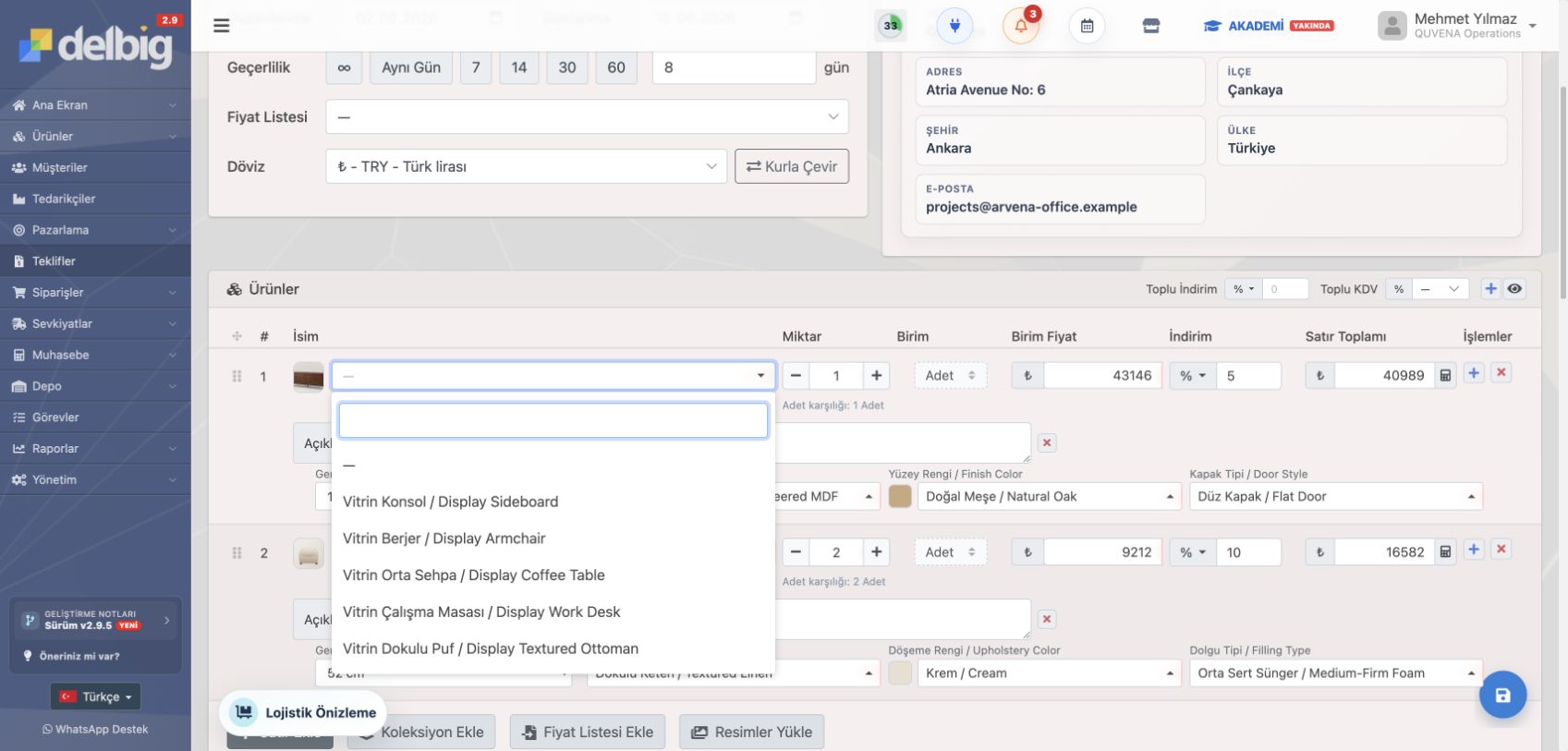Add a row below product row 2

1474,550
